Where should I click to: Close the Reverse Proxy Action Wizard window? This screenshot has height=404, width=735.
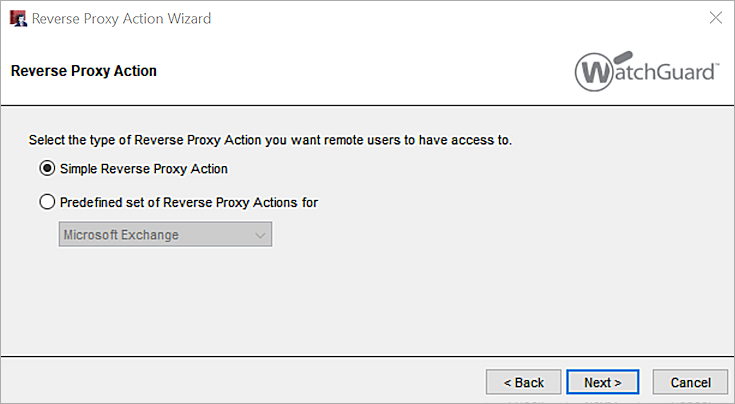point(715,18)
